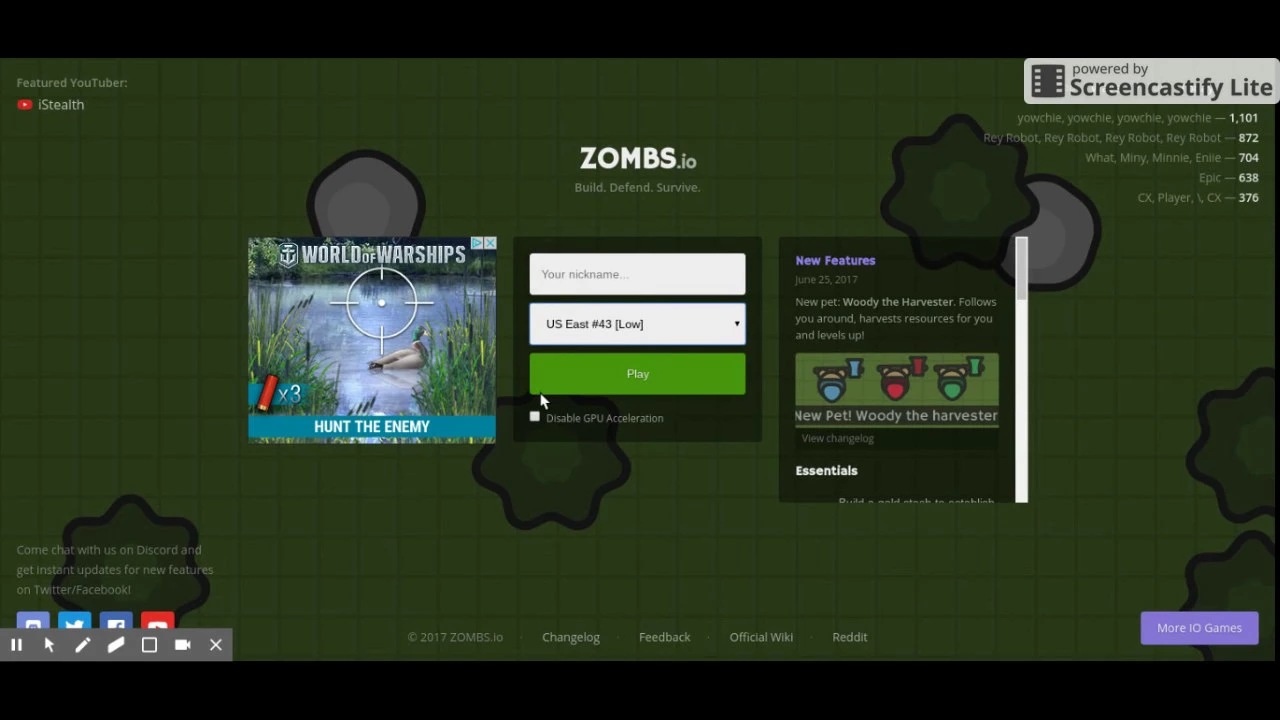Open the Feedback footer link
1280x720 pixels.
[x=665, y=637]
